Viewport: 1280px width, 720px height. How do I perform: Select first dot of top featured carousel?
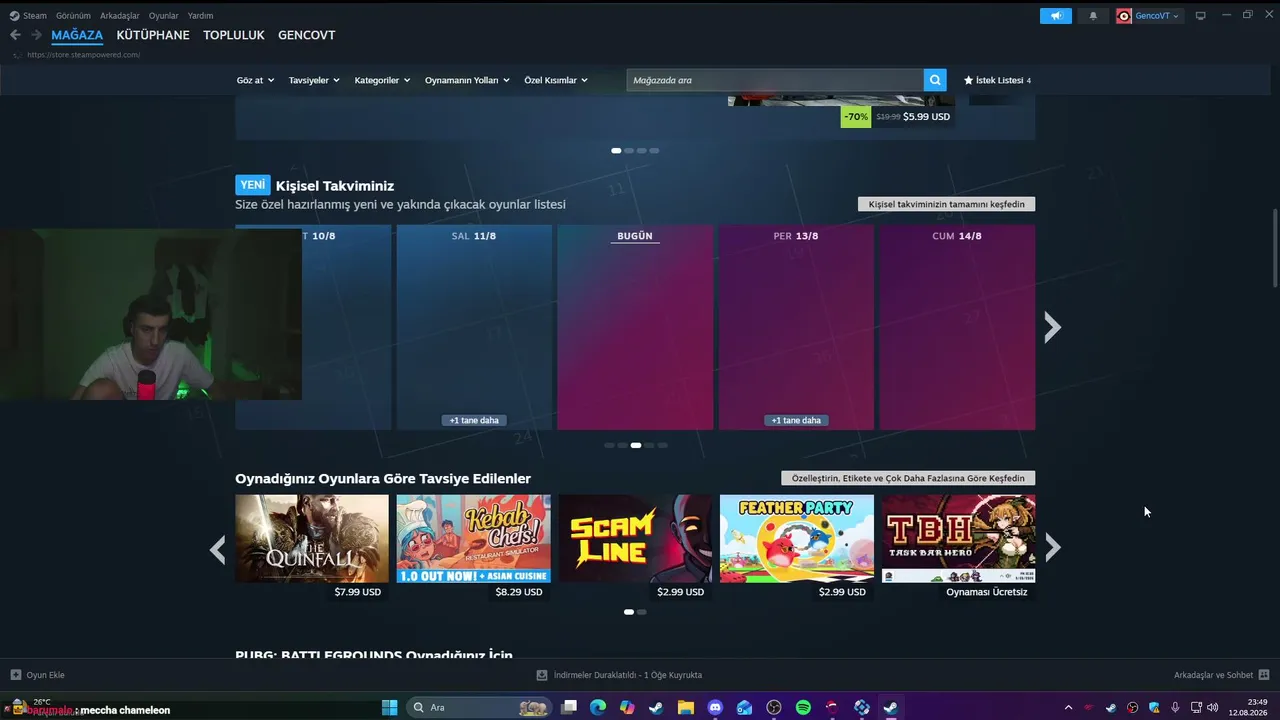(616, 151)
